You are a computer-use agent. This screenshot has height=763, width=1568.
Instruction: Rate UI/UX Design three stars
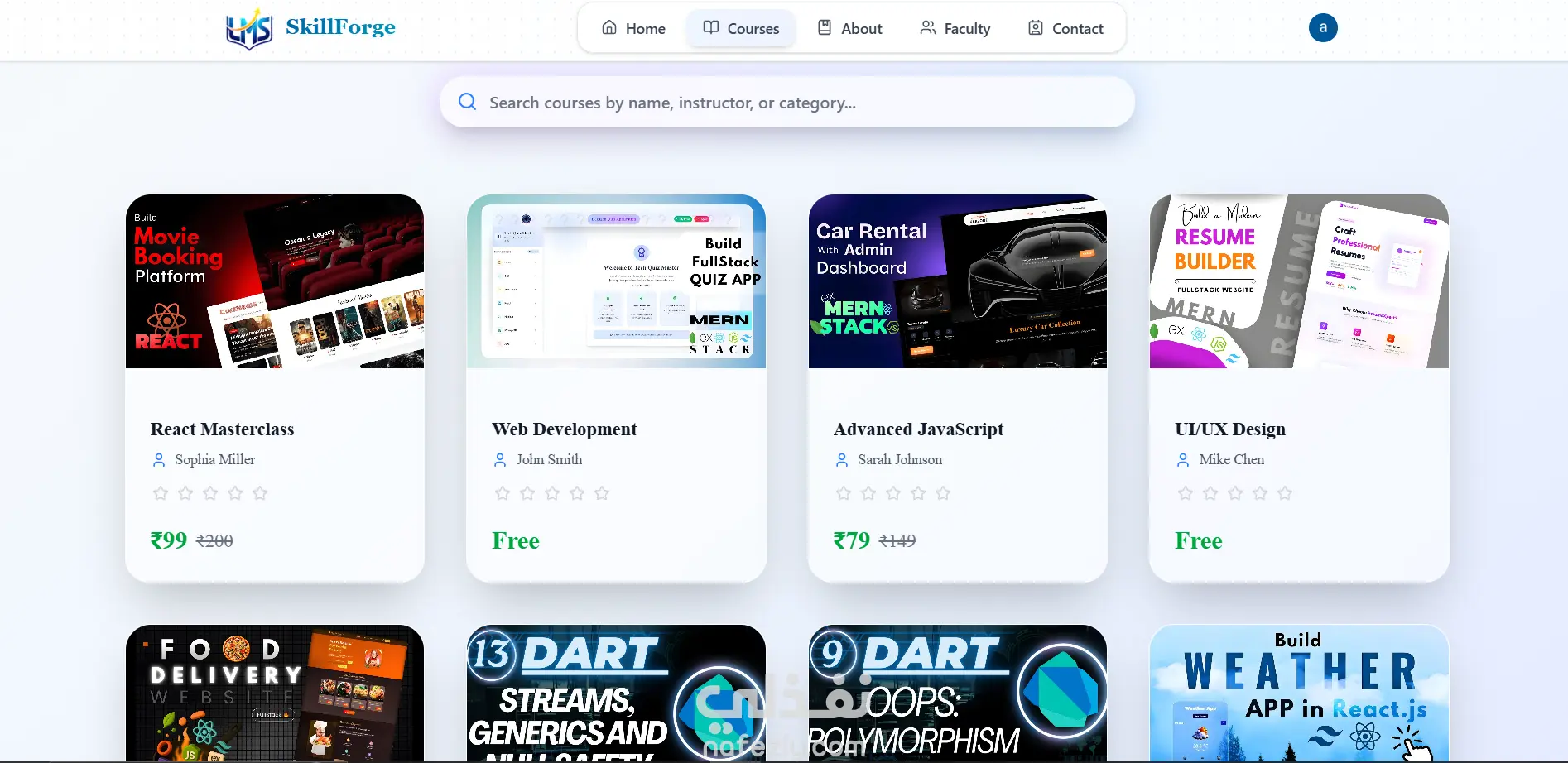point(1235,493)
